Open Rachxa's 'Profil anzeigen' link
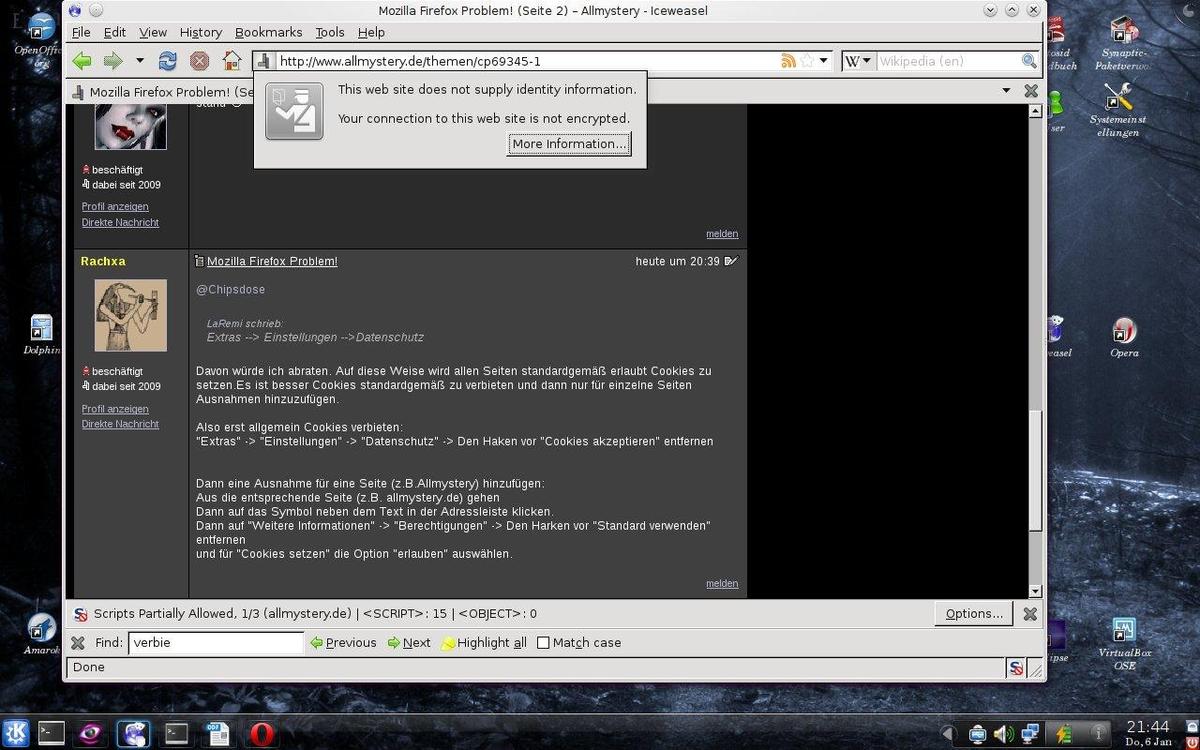The width and height of the screenshot is (1200, 750). coord(115,409)
